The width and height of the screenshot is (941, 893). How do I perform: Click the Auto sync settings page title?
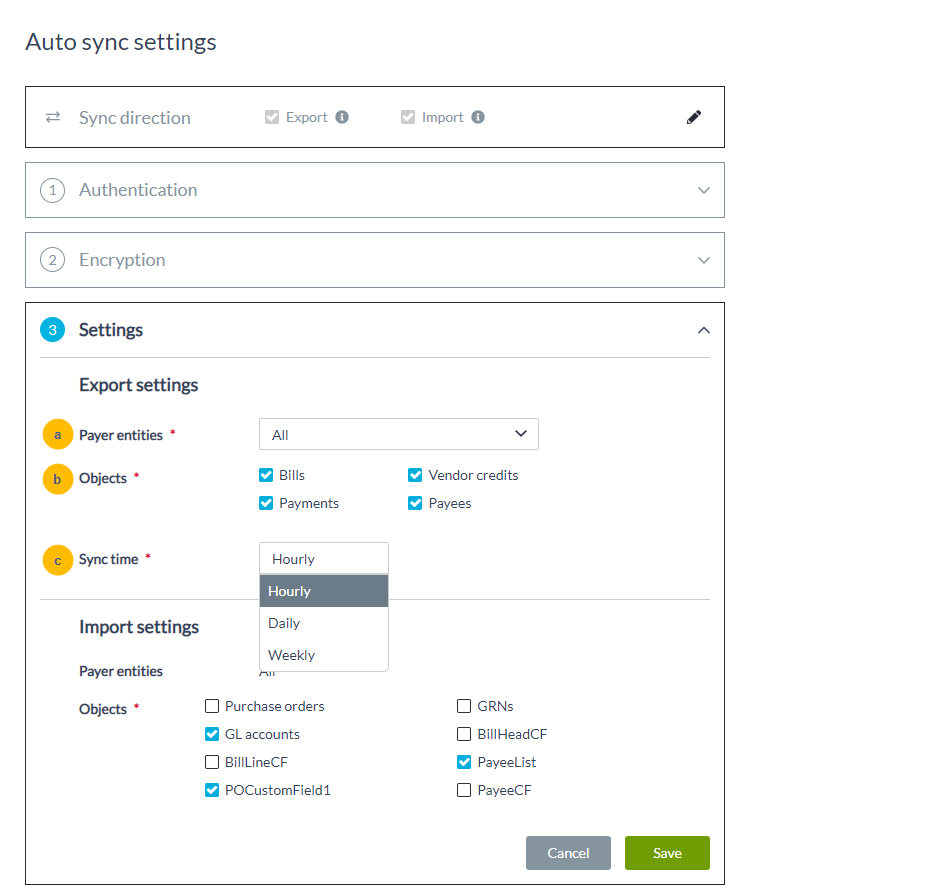pos(121,42)
